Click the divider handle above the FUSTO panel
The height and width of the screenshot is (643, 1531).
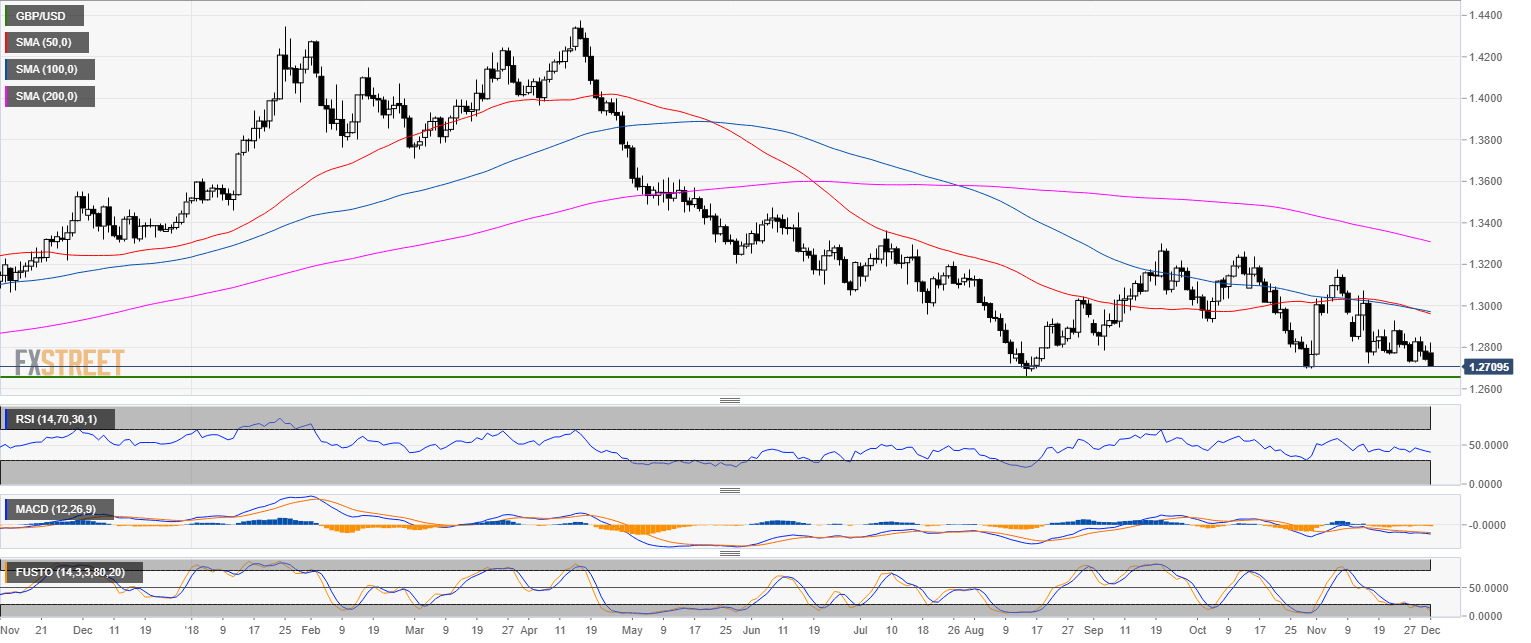pyautogui.click(x=729, y=551)
